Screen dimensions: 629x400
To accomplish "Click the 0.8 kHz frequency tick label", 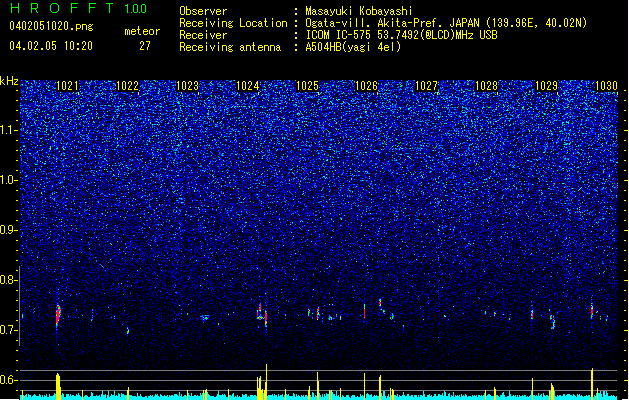I will (x=9, y=280).
